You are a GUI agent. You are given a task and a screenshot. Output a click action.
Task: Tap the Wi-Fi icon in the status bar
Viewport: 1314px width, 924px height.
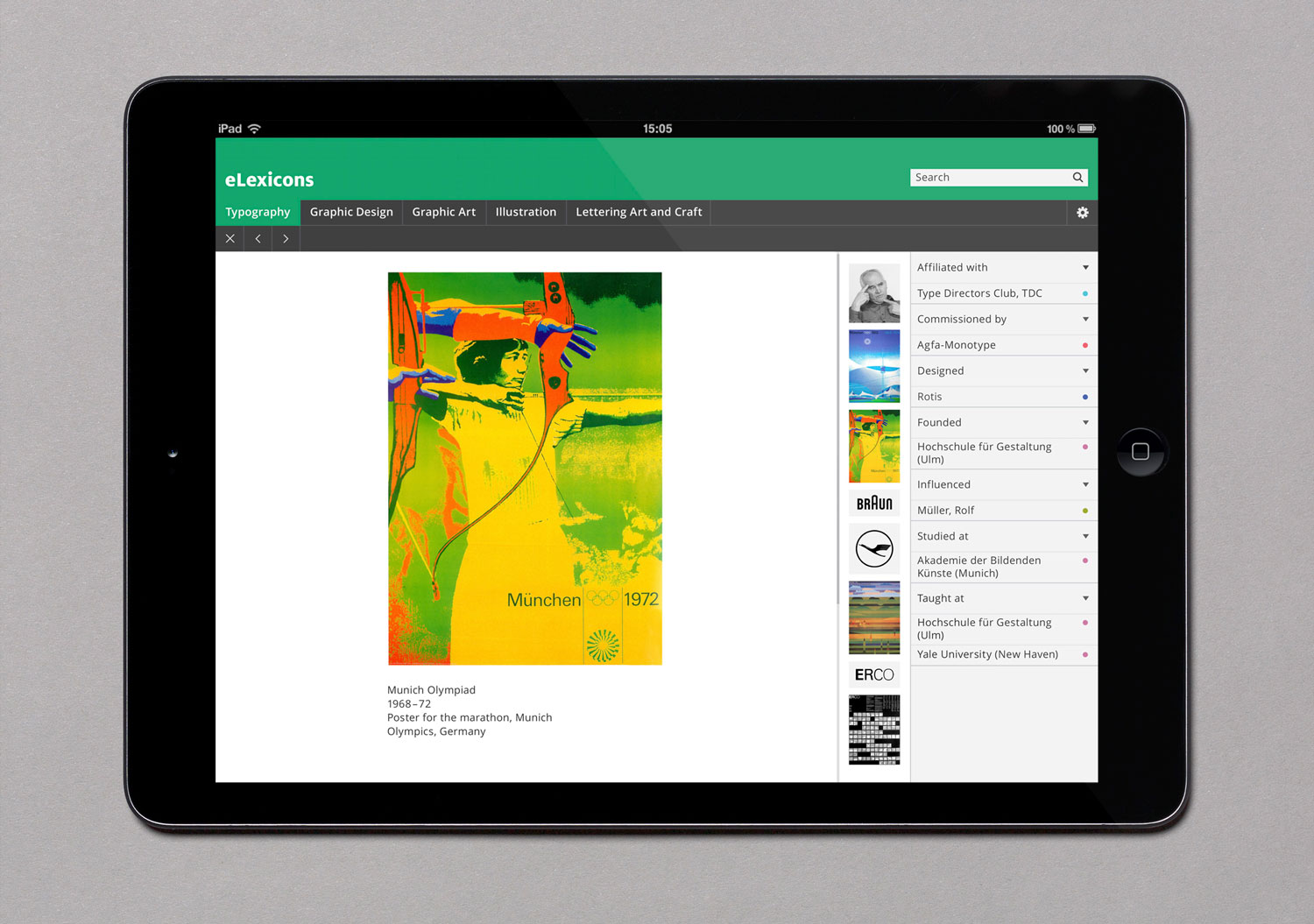[x=254, y=129]
